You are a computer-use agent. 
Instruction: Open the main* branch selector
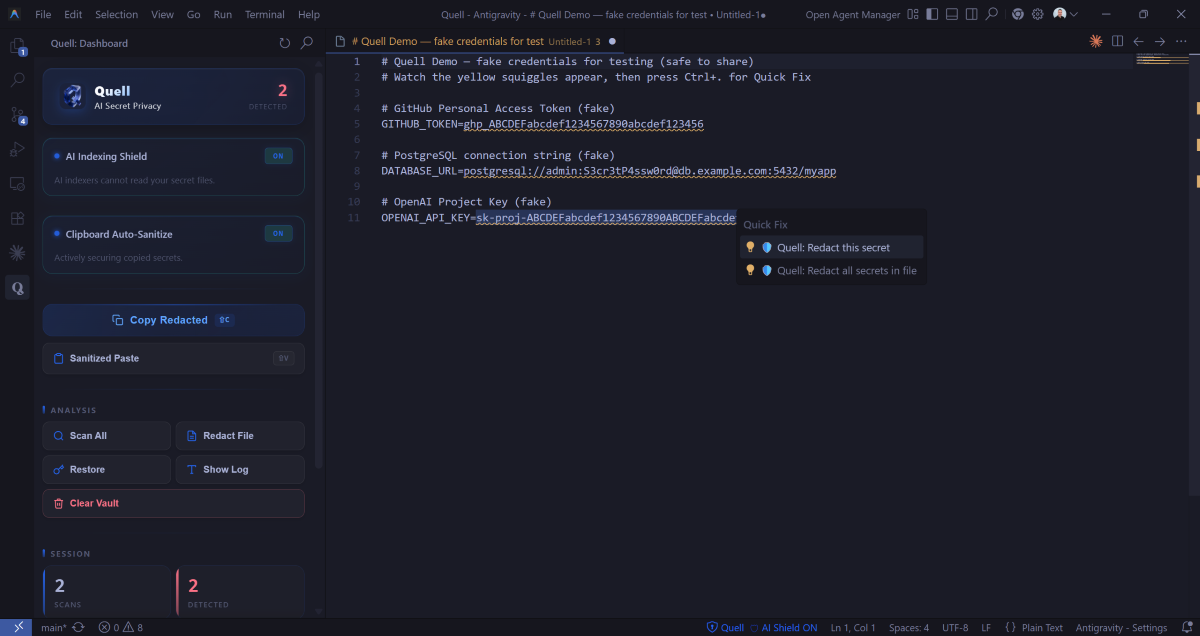click(x=53, y=628)
